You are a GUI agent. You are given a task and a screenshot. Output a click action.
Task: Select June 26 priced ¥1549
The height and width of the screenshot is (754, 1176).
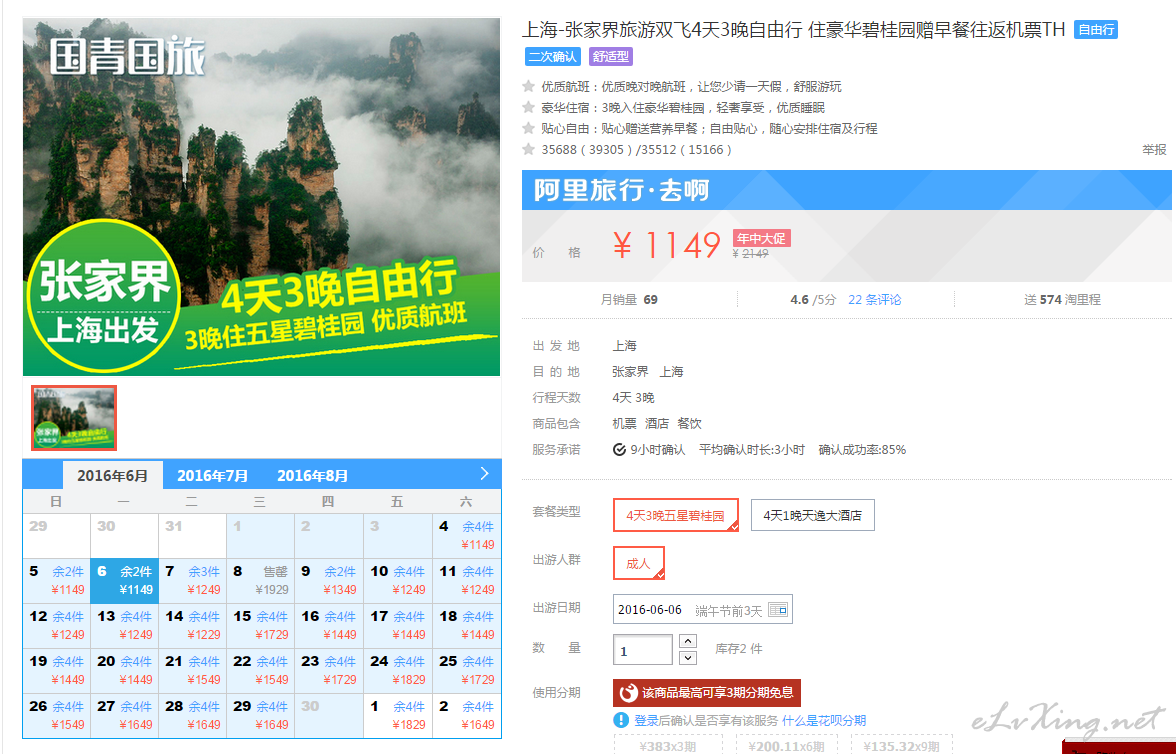tap(56, 716)
